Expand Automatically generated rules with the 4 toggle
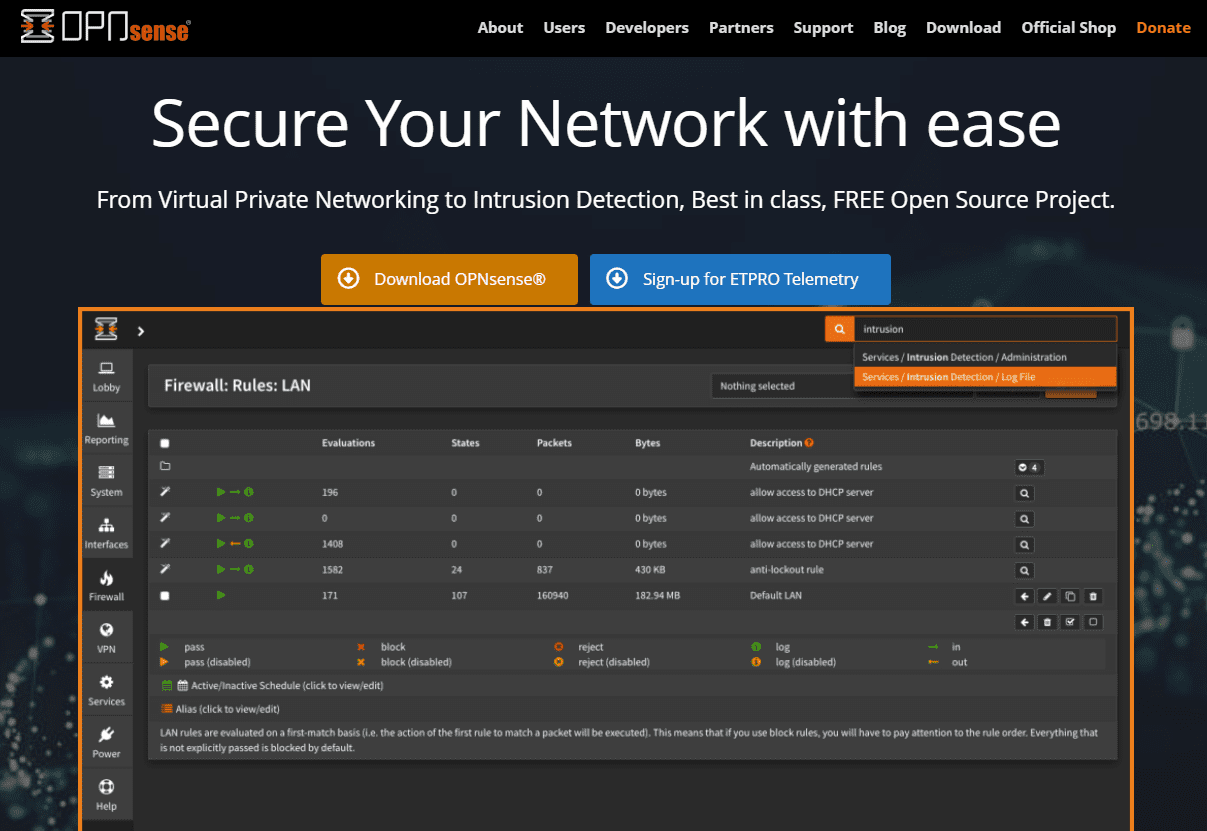 [x=1028, y=467]
